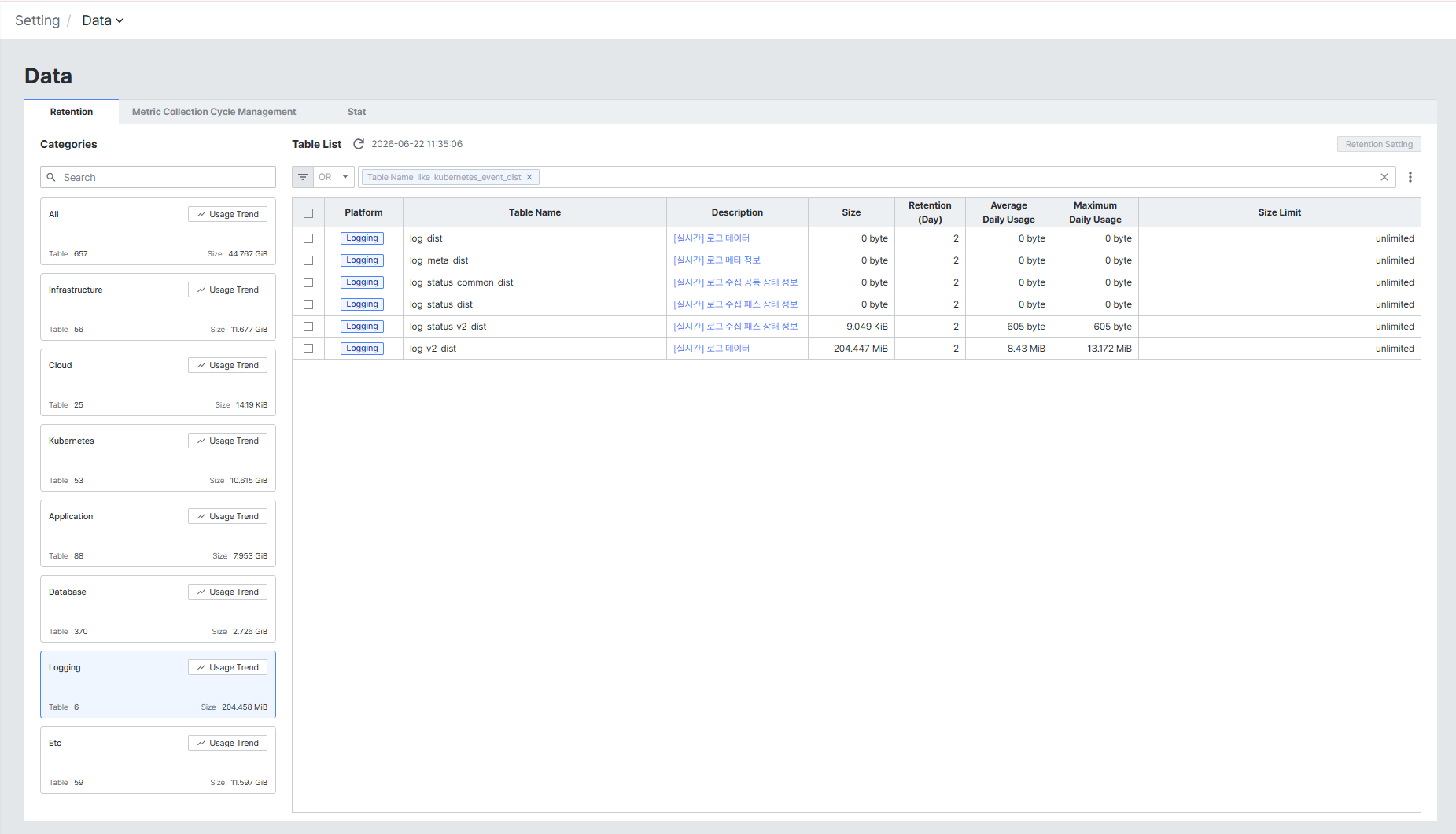
Task: Open description link of log_status_common_dist
Action: (x=735, y=282)
